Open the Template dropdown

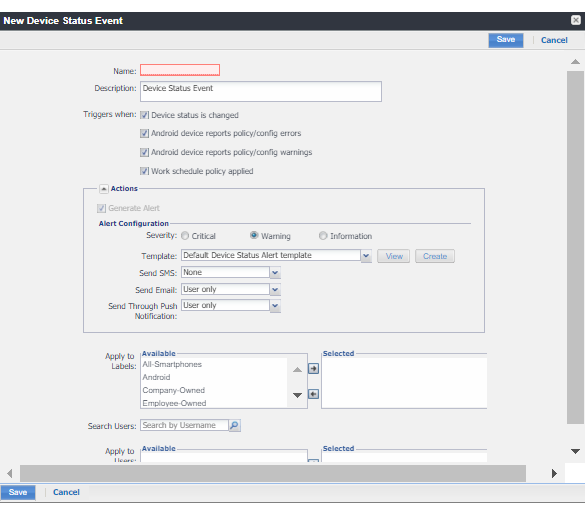click(366, 256)
